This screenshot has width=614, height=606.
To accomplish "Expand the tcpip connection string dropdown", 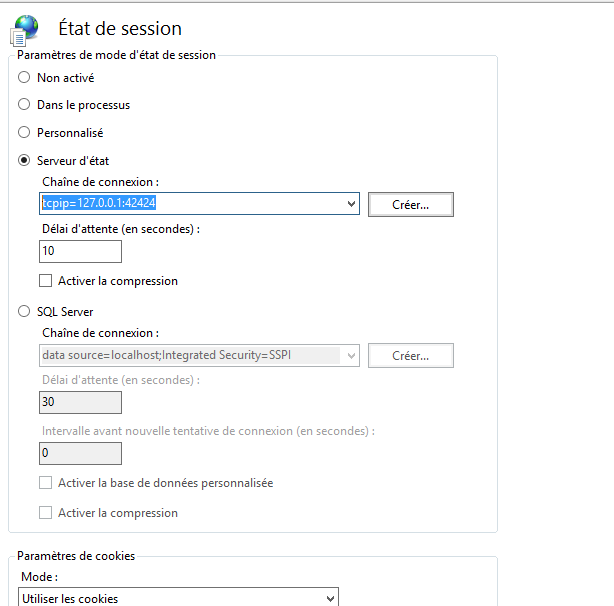I will coord(350,204).
